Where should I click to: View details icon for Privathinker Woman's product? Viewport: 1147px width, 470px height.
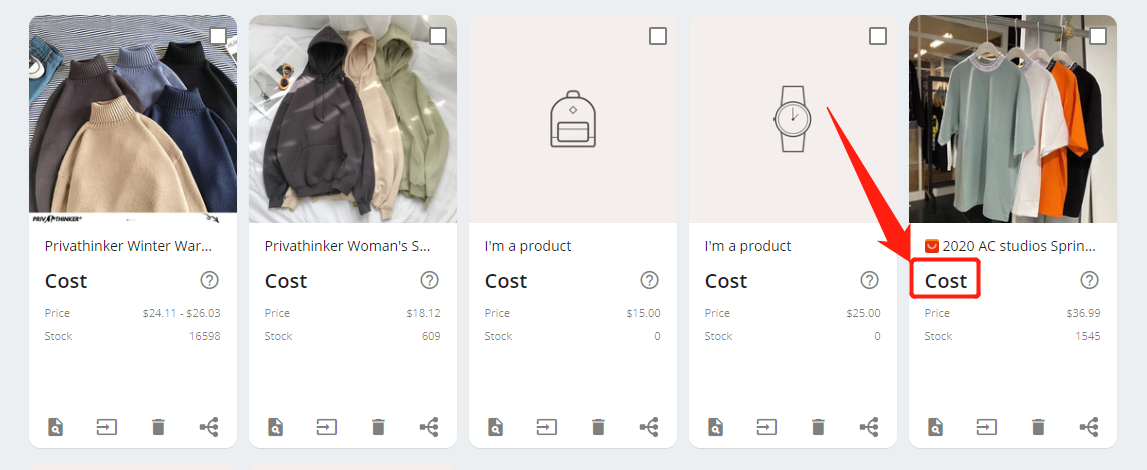[276, 426]
